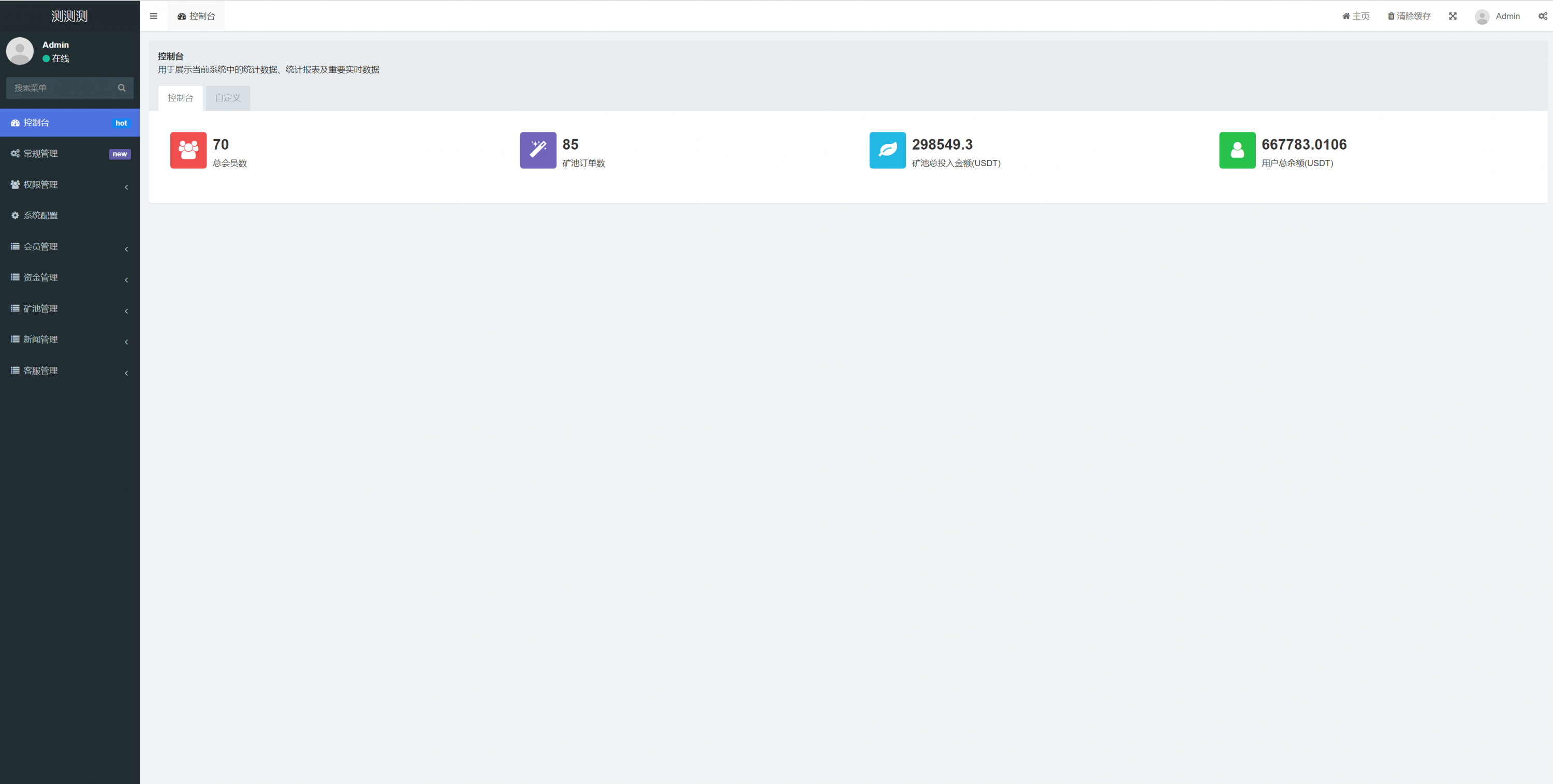Open the settings gears icon in the top right
1553x784 pixels.
pyautogui.click(x=1542, y=16)
